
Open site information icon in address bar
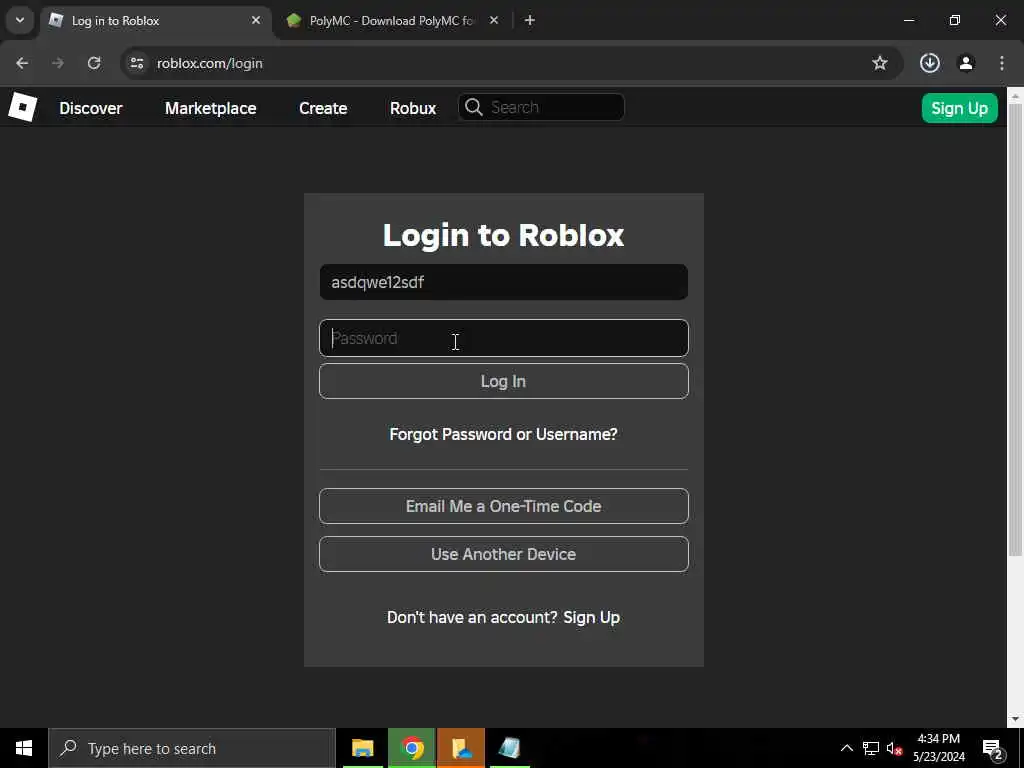[136, 63]
